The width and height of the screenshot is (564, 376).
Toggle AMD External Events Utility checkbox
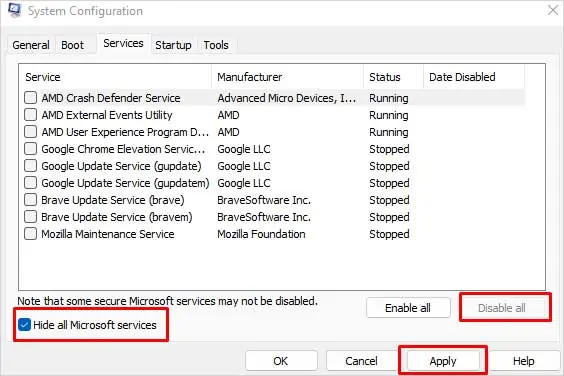[x=31, y=114]
